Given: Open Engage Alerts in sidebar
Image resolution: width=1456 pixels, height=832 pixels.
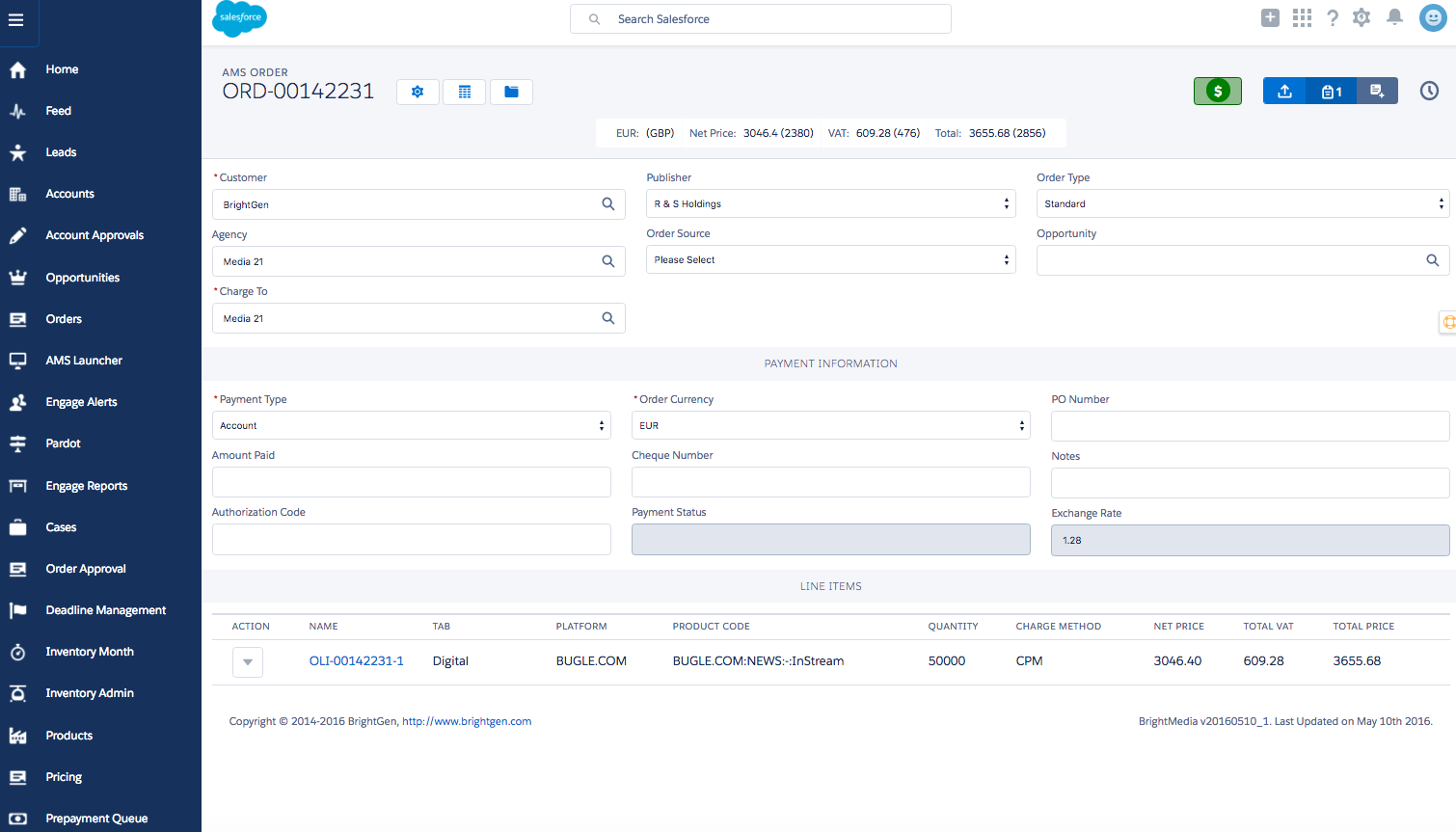Looking at the screenshot, I should click(81, 402).
